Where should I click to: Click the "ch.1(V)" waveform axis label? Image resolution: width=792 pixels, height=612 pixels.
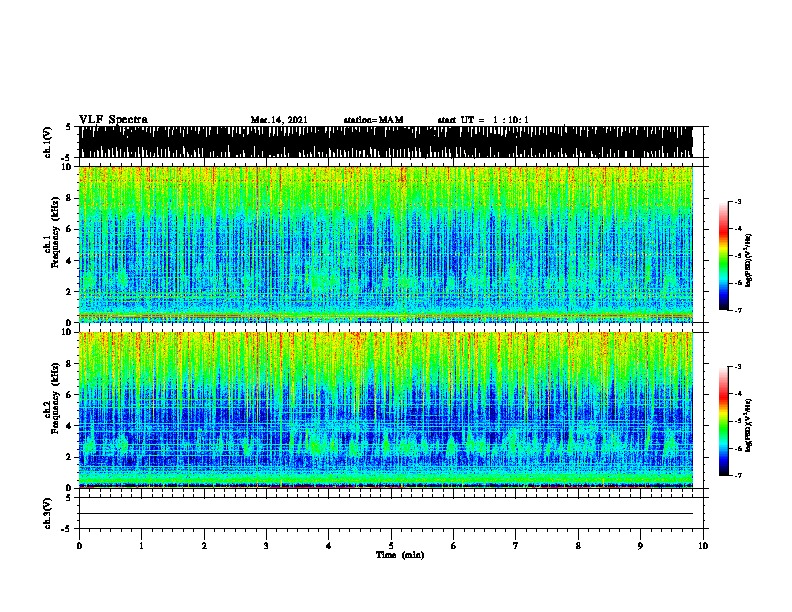[x=47, y=142]
